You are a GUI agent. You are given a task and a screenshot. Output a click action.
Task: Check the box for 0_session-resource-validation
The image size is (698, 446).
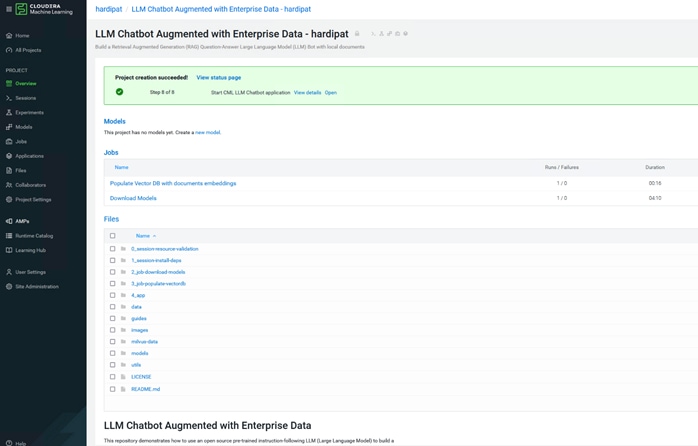point(113,249)
